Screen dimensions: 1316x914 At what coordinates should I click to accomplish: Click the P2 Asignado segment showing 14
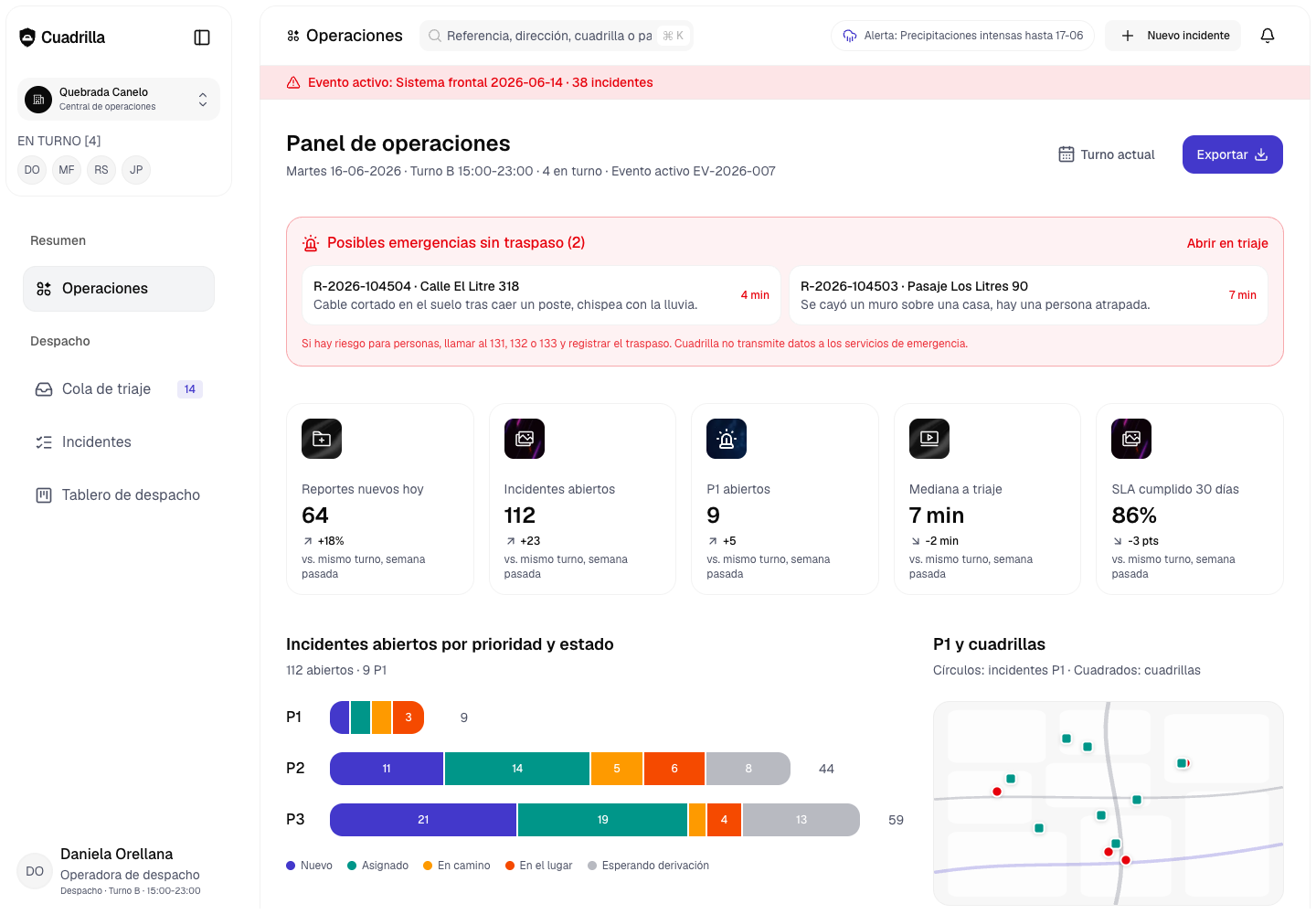coord(517,769)
